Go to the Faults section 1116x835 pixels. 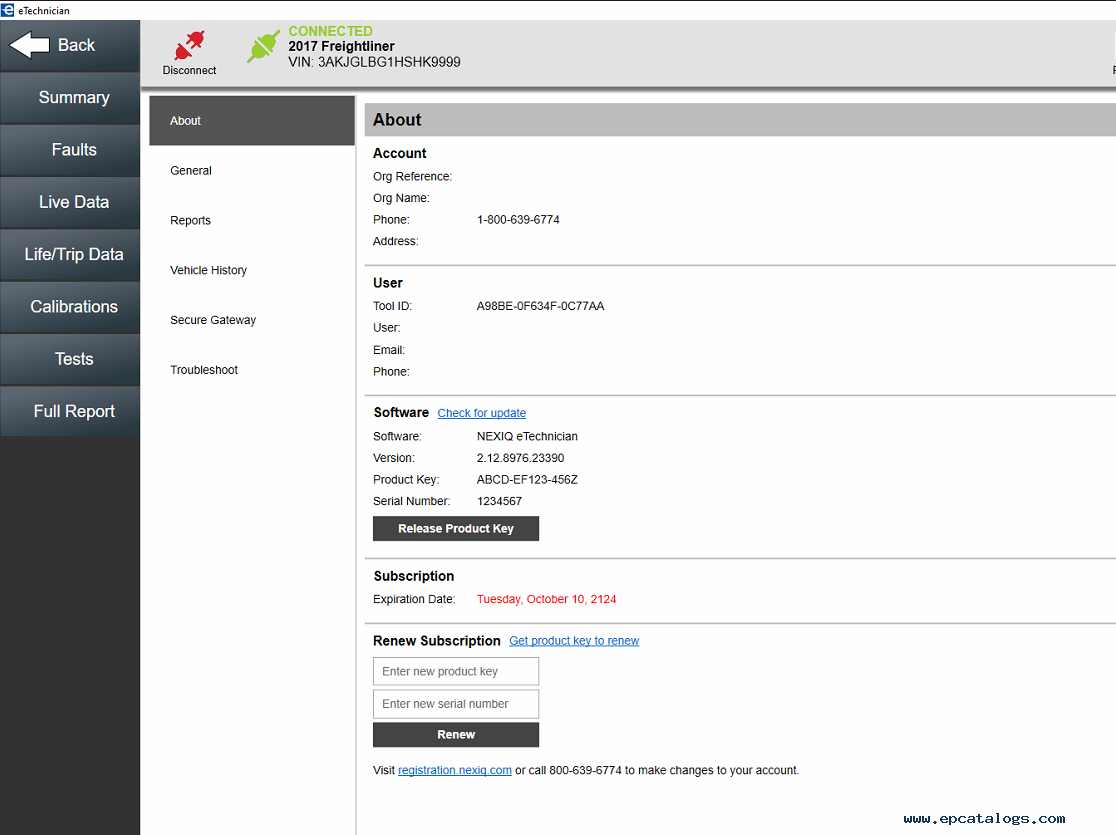(x=70, y=150)
